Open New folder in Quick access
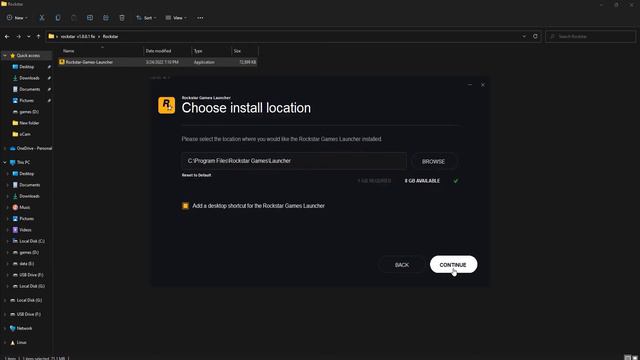640x360 pixels. 29,123
